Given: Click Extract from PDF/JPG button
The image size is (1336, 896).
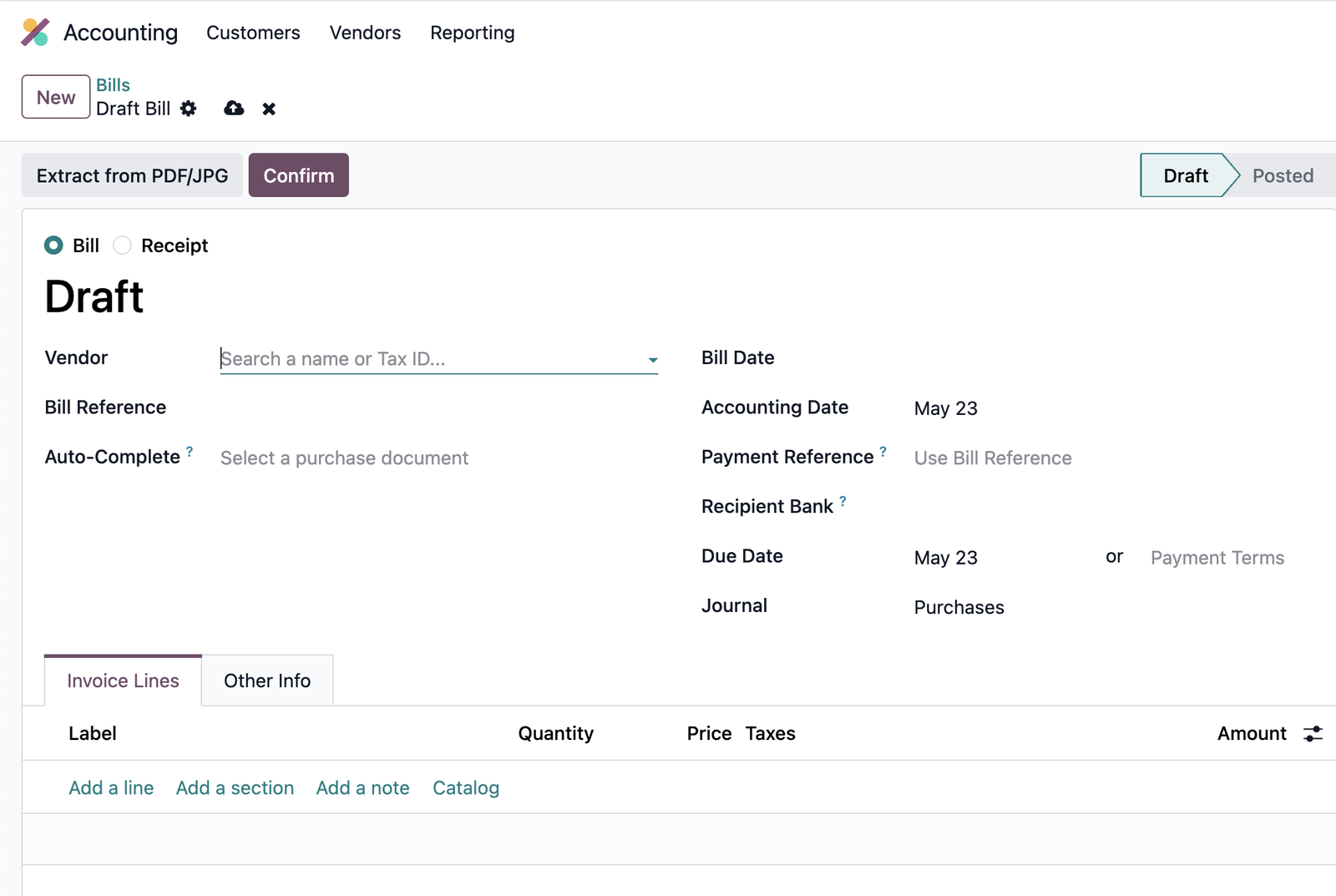Looking at the screenshot, I should (132, 175).
